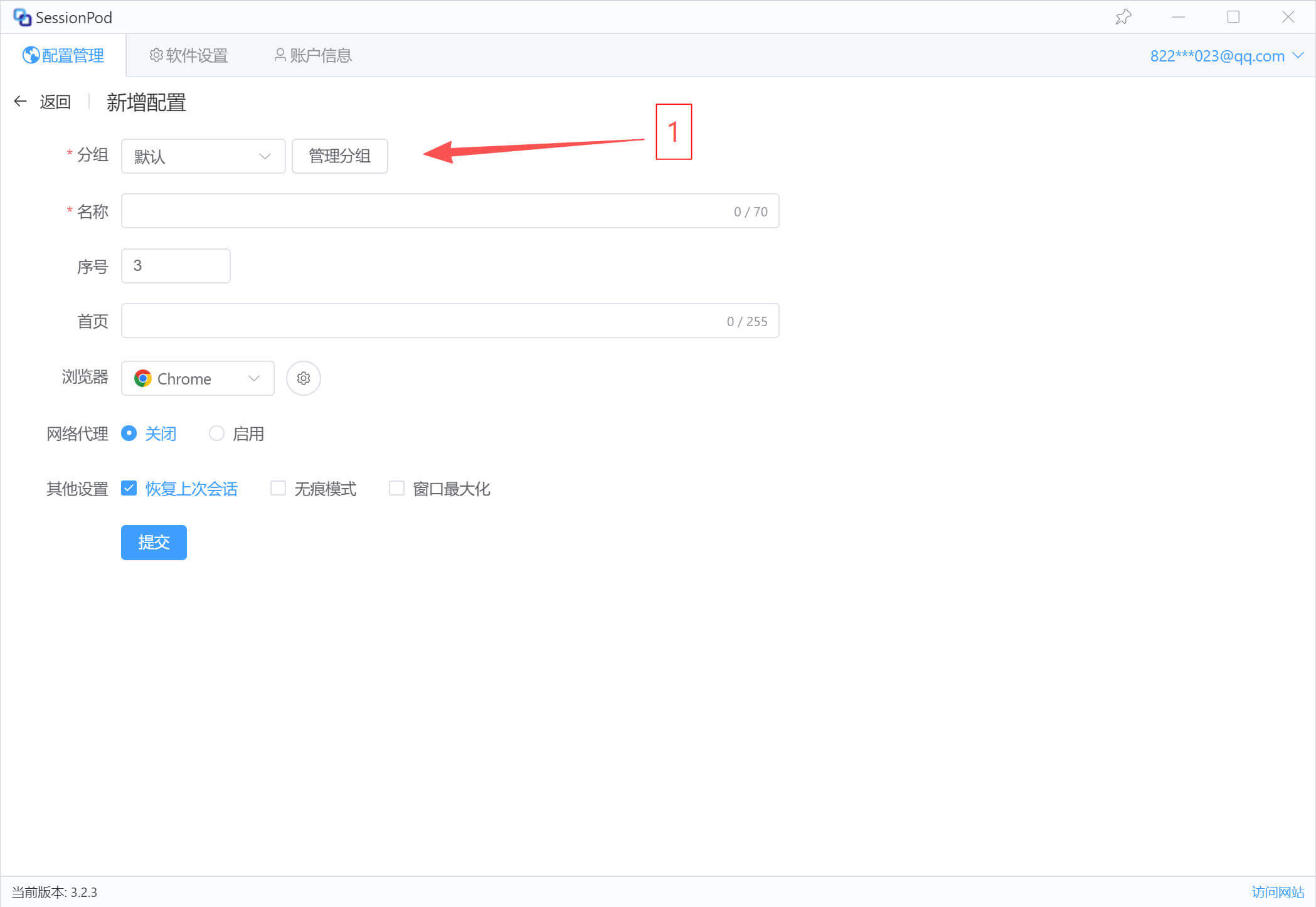
Task: Enable 无痕模式 checkbox
Action: (x=278, y=488)
